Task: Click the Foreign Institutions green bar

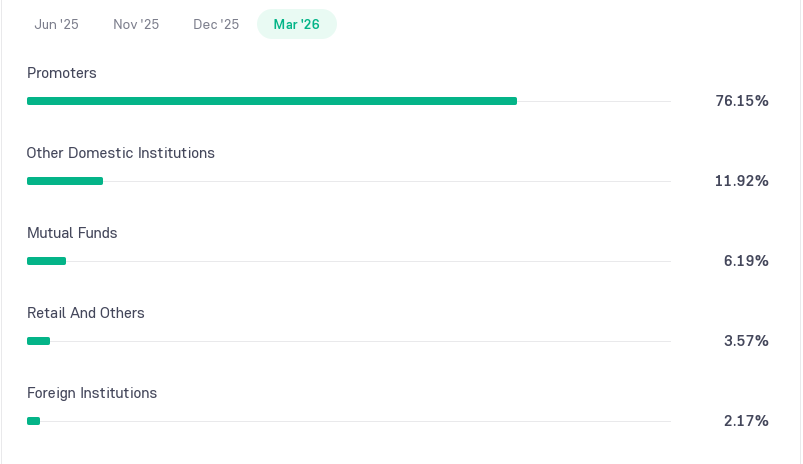Action: [33, 420]
